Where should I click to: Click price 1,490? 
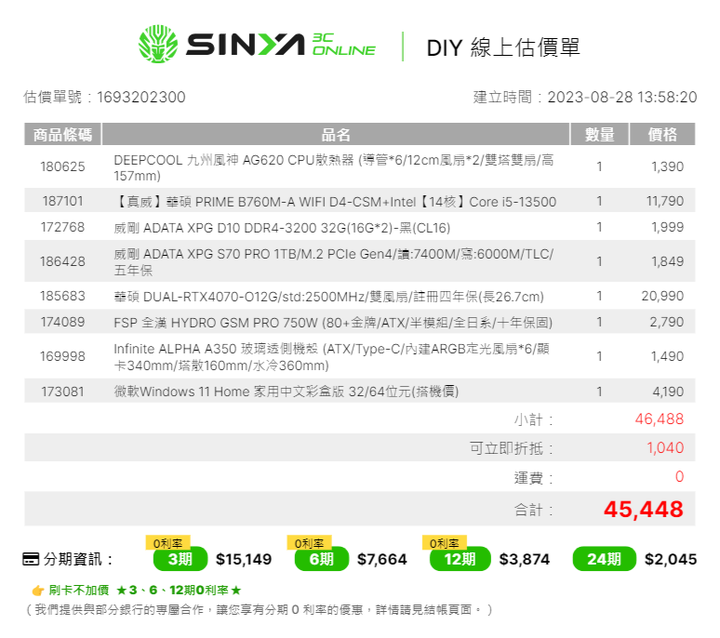(x=668, y=357)
